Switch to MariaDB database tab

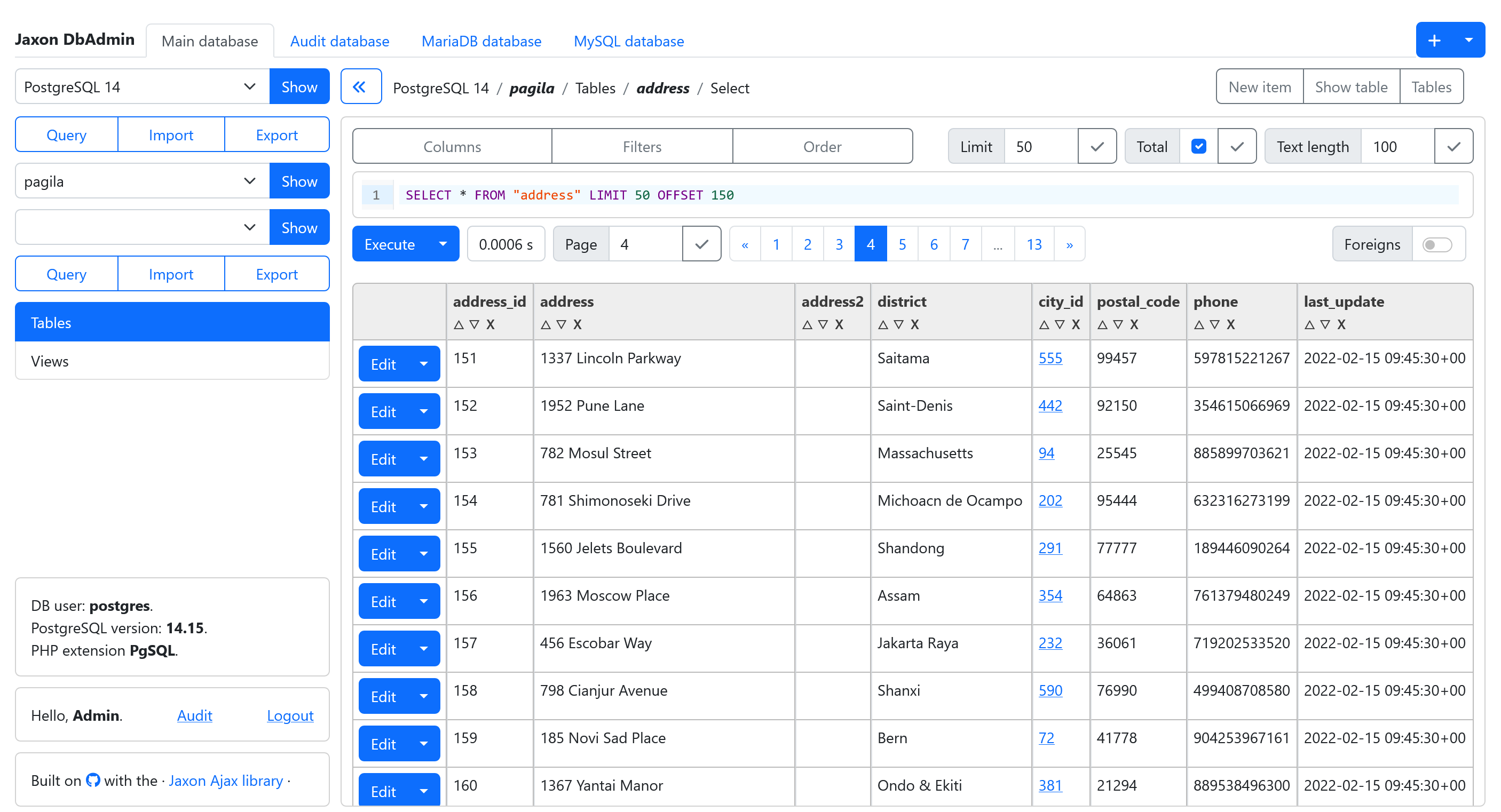(x=481, y=41)
